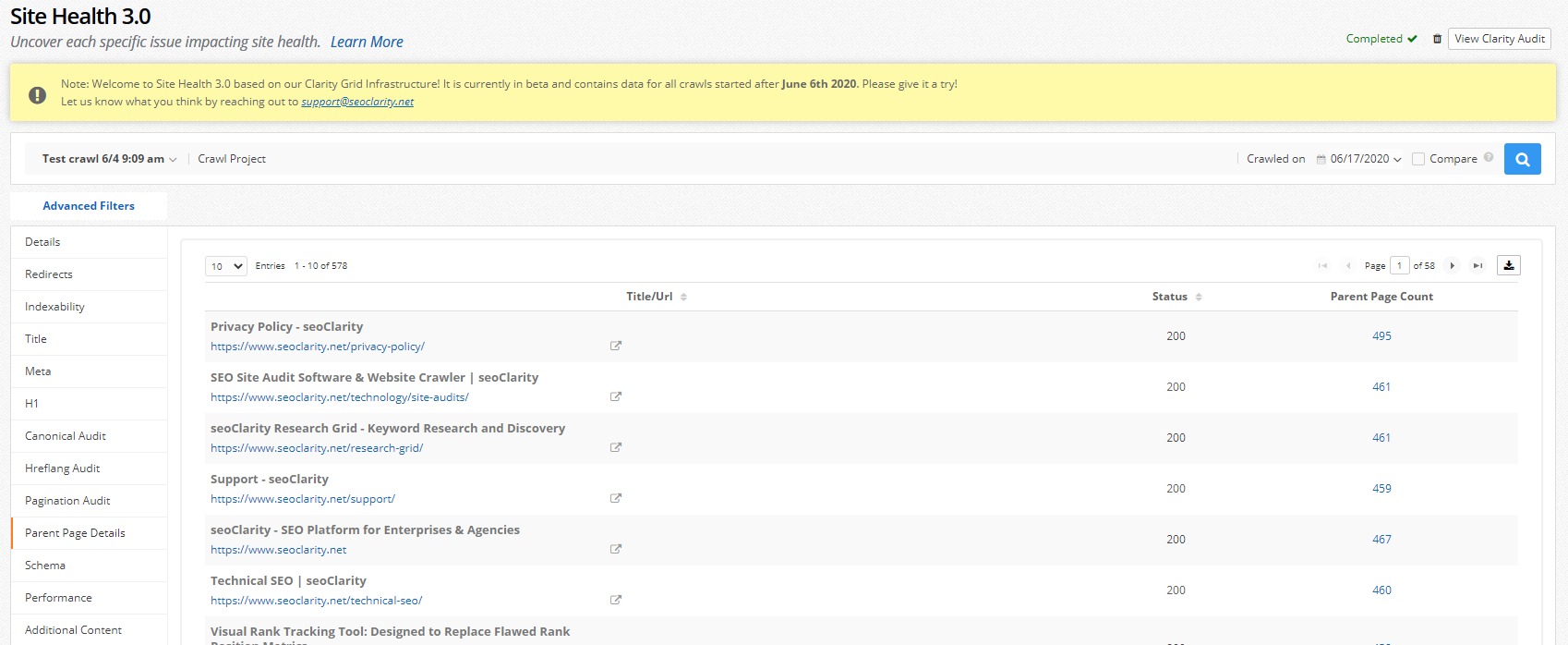Viewport: 1568px width, 645px height.
Task: Open research-grid URL external link icon
Action: point(616,447)
